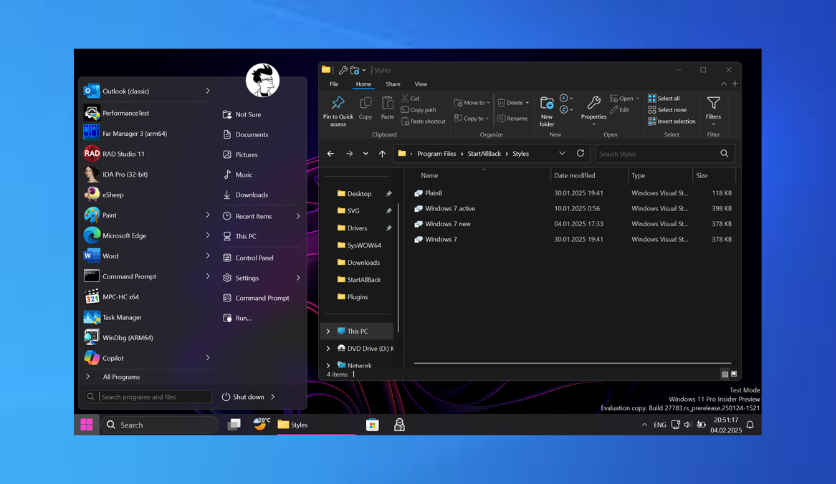Open Shut down options arrow
Image resolution: width=836 pixels, height=484 pixels.
pos(273,397)
